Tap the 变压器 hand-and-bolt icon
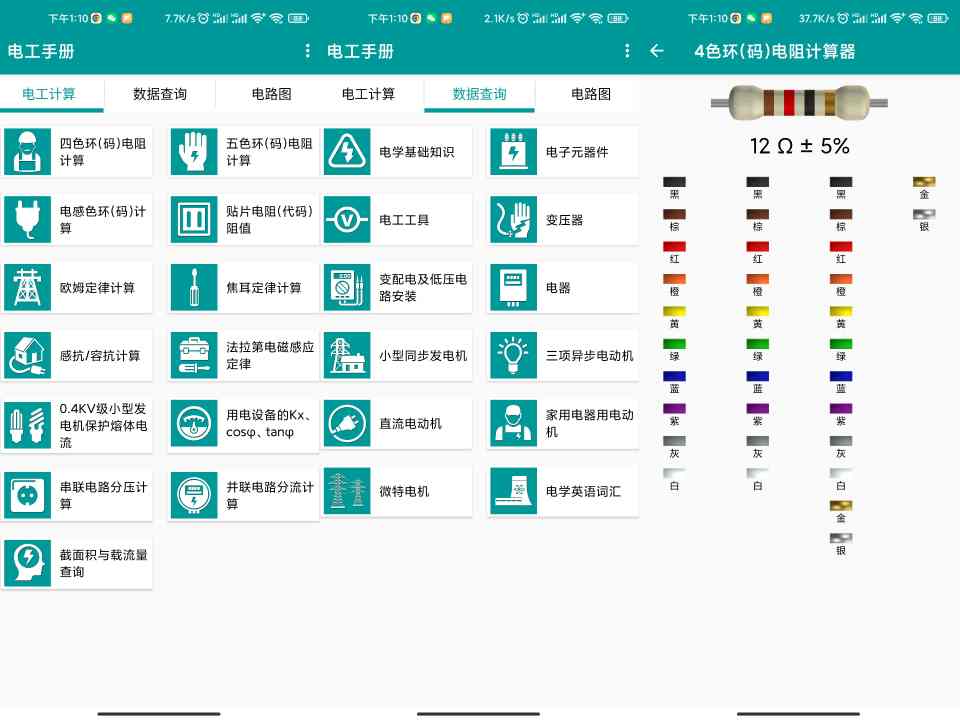Viewport: 960px width, 720px height. coord(513,220)
